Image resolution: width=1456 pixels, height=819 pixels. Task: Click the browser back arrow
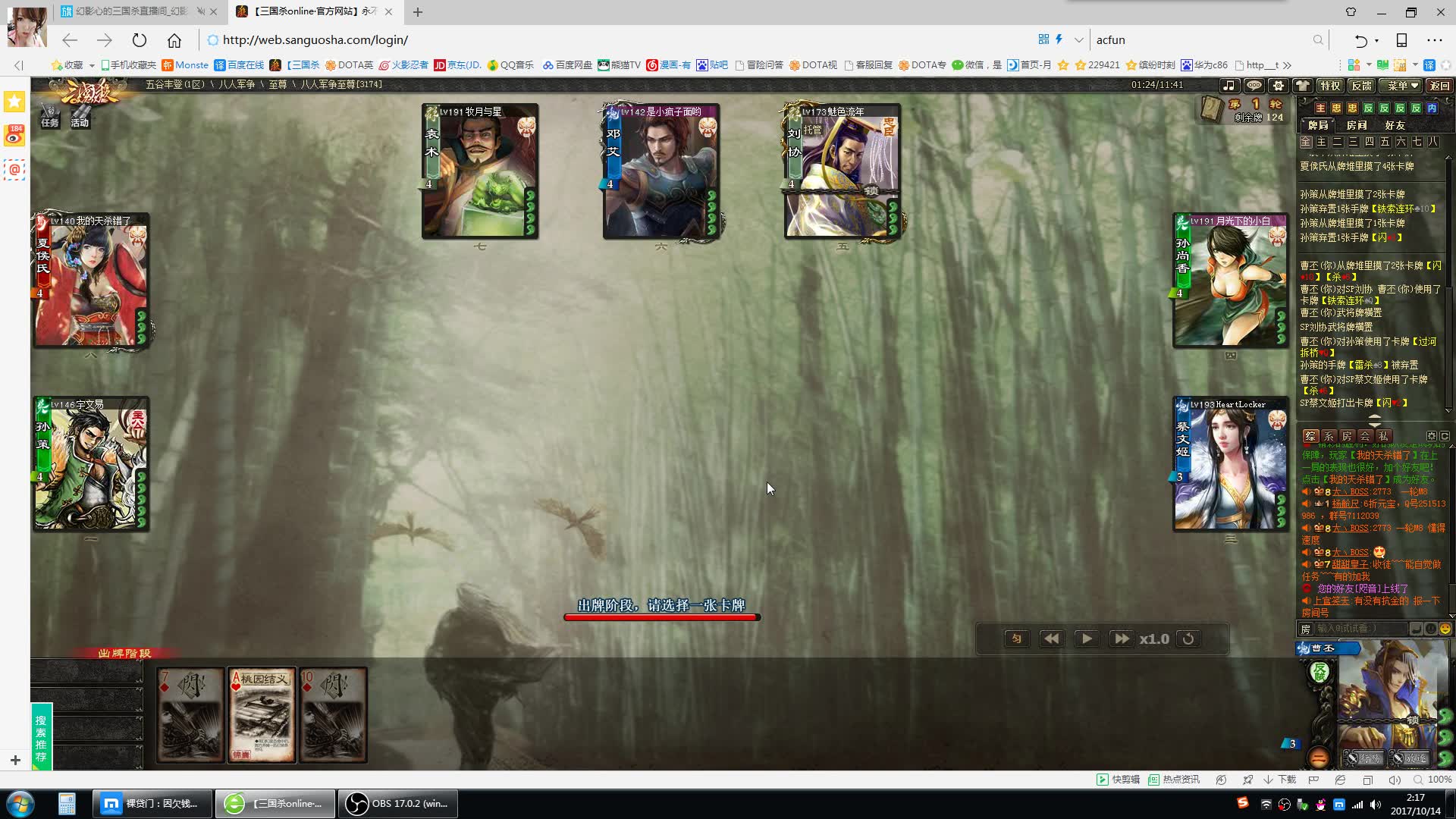point(70,40)
